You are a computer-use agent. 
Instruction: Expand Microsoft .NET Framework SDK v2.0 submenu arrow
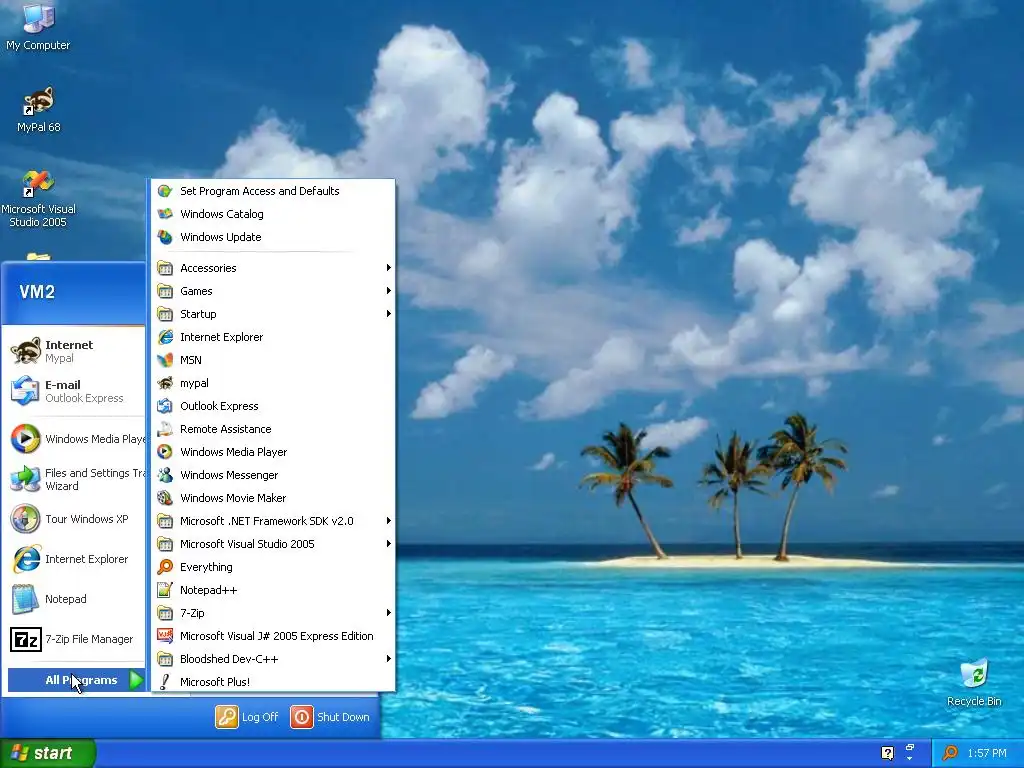click(389, 520)
